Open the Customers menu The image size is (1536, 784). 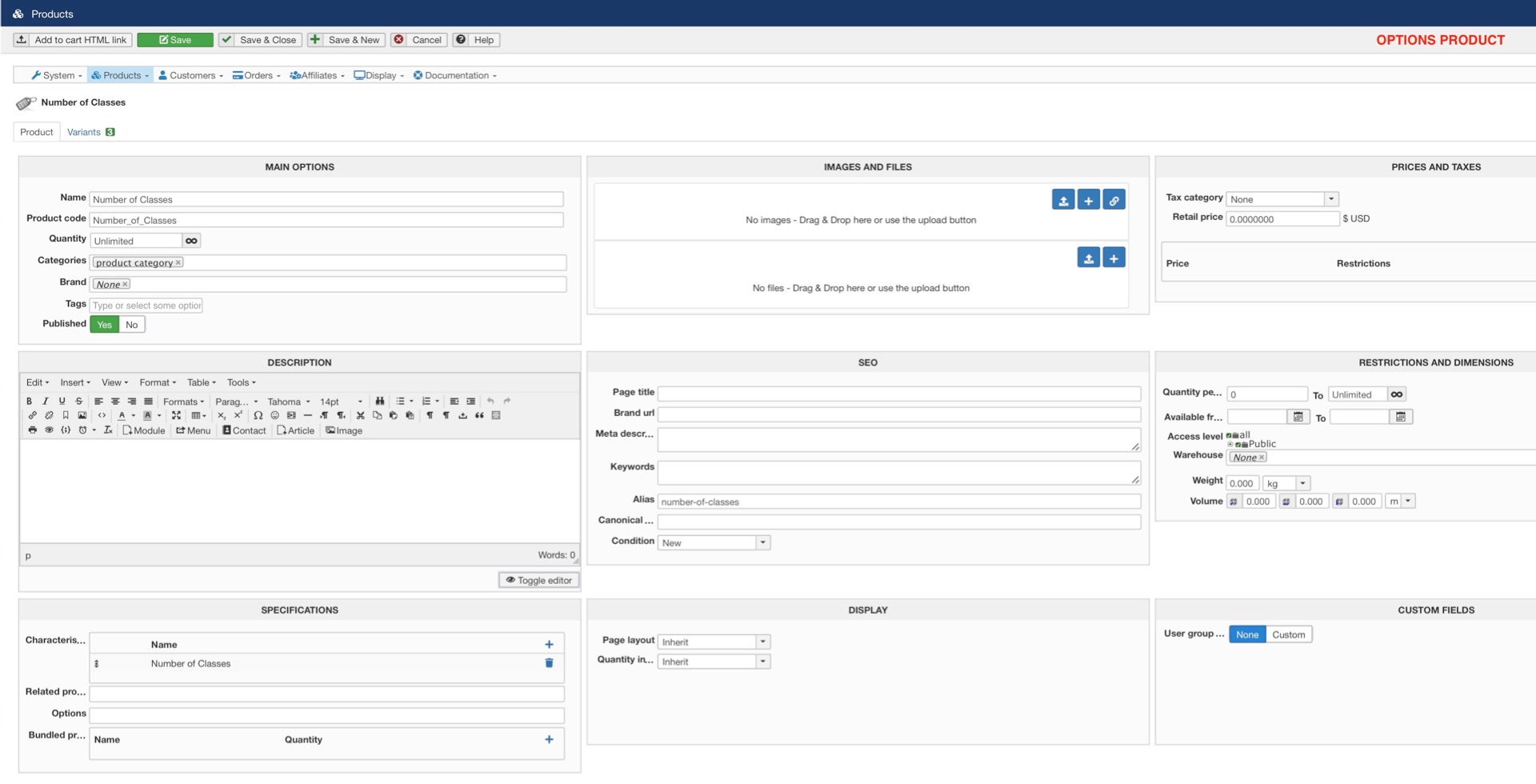[191, 75]
